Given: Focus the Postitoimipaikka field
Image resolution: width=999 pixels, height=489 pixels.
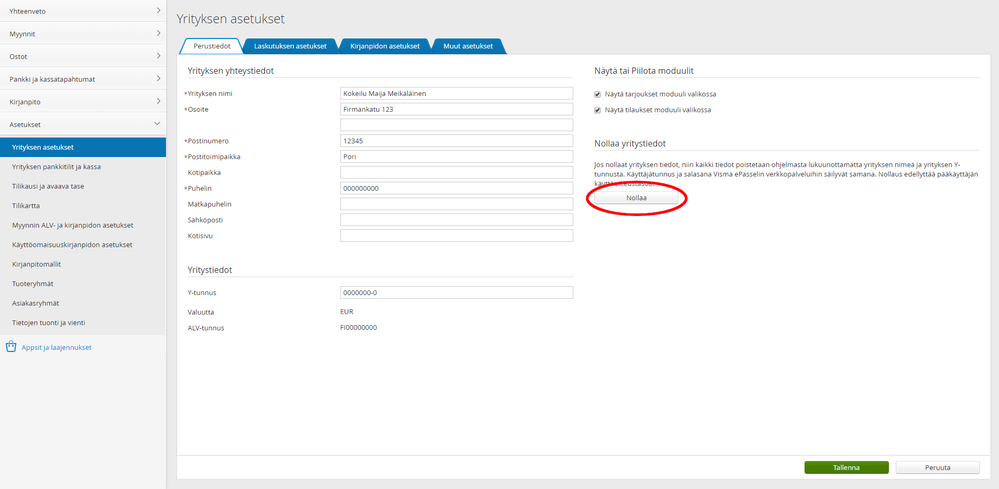Looking at the screenshot, I should click(x=456, y=157).
